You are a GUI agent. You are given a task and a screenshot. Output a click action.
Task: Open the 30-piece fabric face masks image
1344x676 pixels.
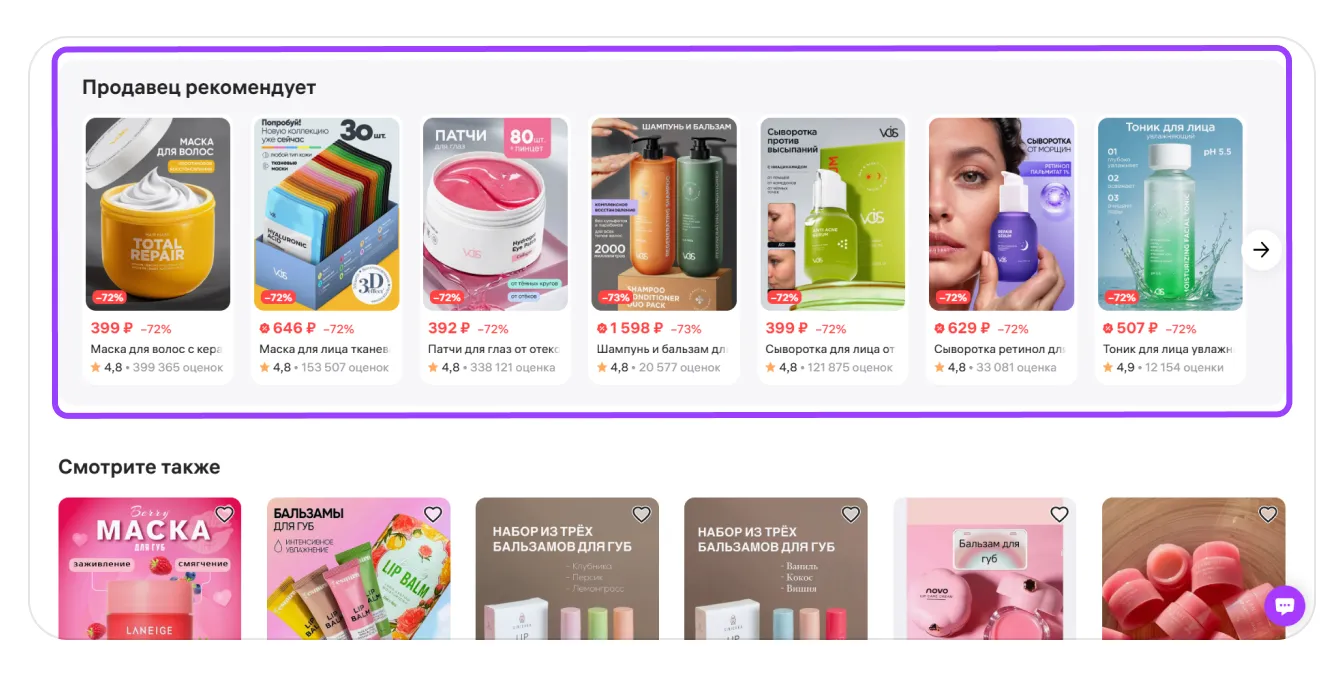pos(327,214)
